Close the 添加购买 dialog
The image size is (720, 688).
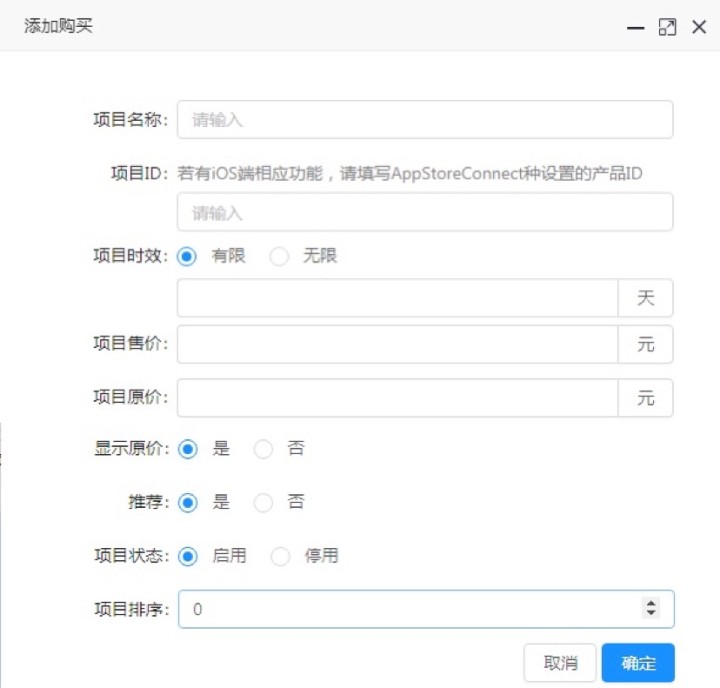tap(699, 27)
